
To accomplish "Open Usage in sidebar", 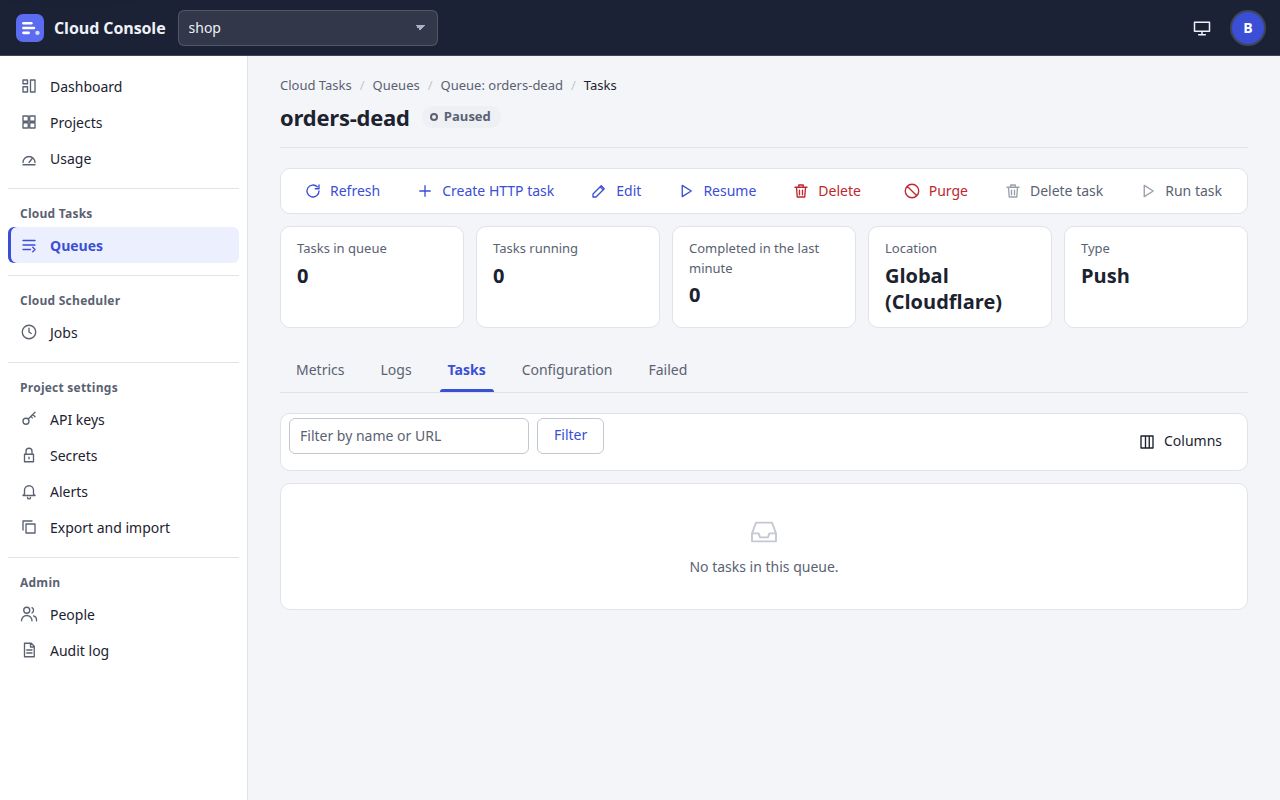I will click(123, 159).
